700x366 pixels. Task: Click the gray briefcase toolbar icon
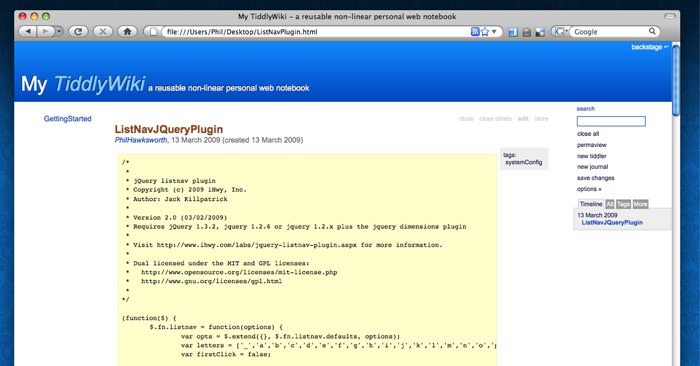click(527, 32)
